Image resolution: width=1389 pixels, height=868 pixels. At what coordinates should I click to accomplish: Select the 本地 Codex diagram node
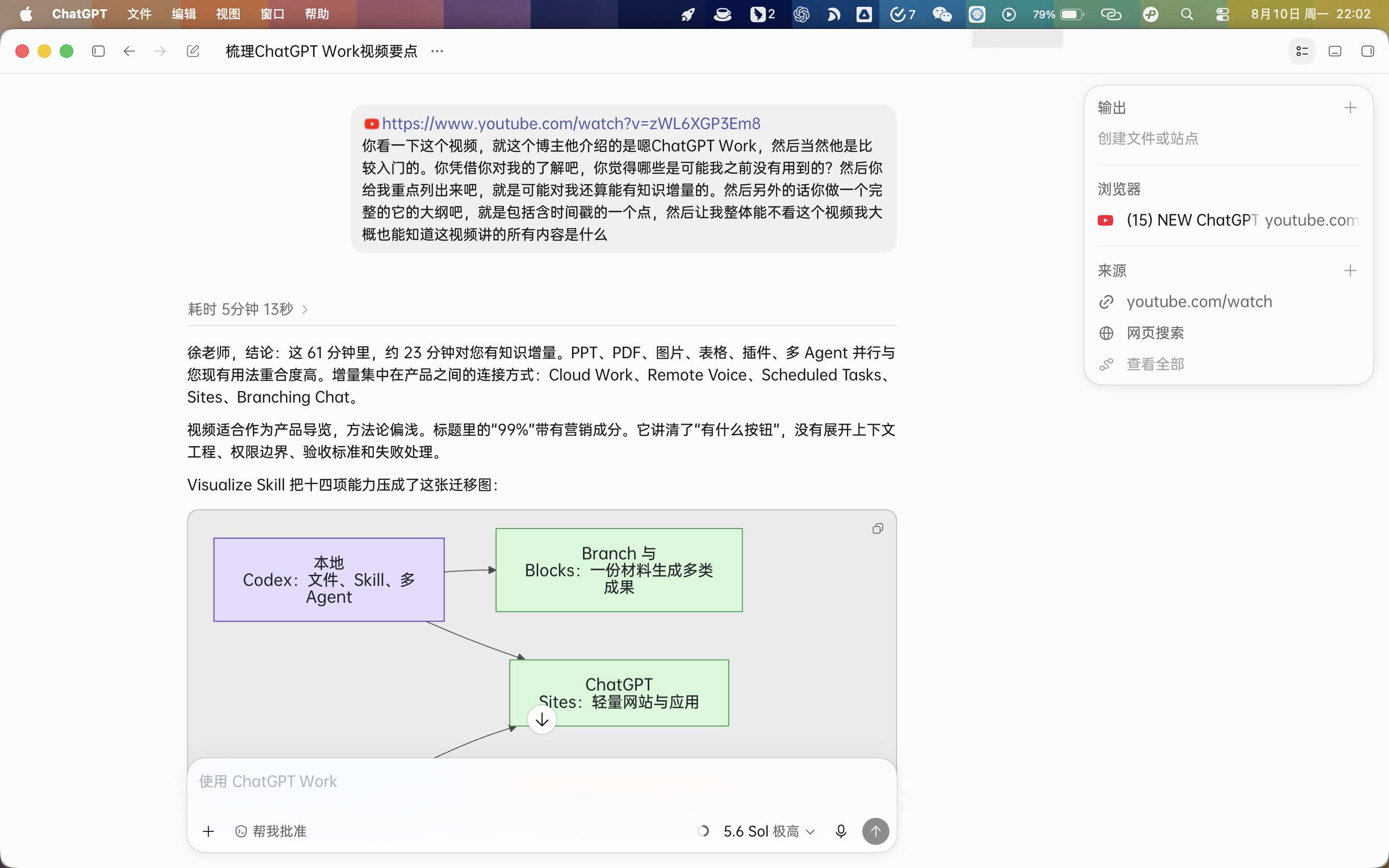pos(329,579)
